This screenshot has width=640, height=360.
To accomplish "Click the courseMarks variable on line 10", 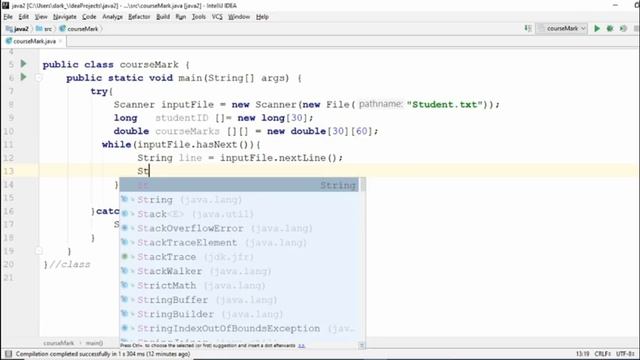I will click(187, 131).
